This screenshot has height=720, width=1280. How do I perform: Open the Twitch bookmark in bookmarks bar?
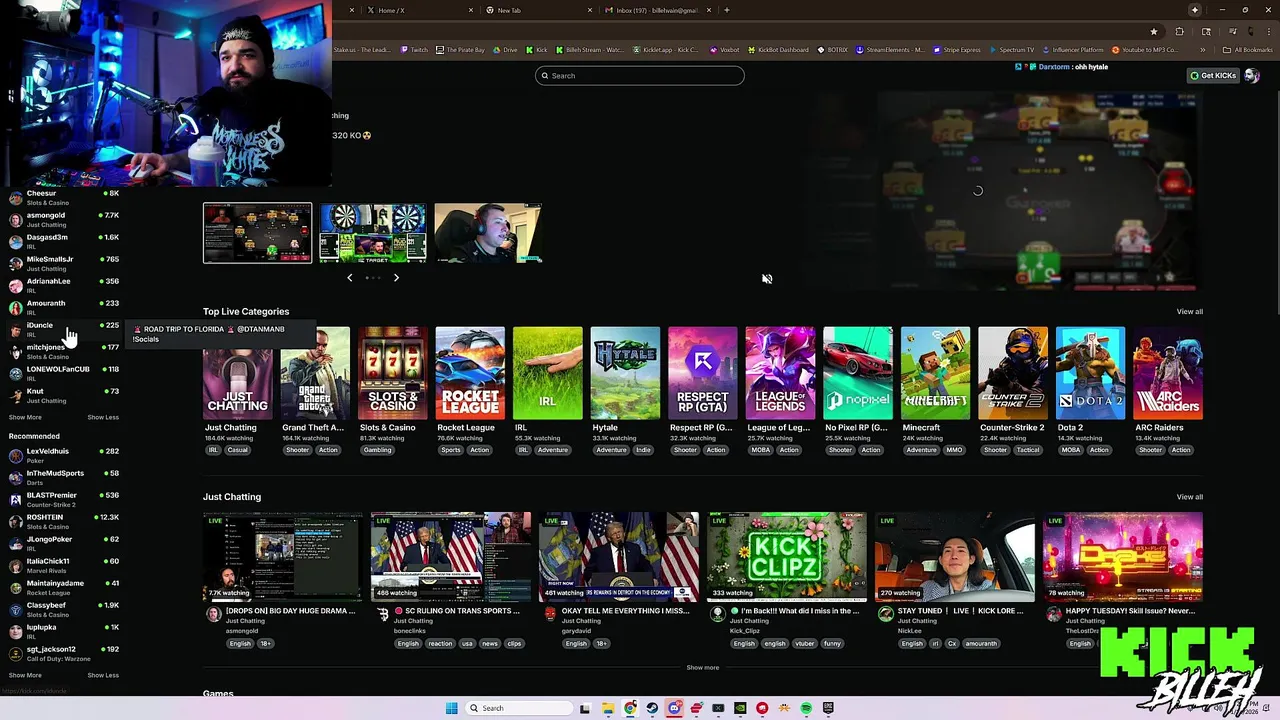coord(414,50)
